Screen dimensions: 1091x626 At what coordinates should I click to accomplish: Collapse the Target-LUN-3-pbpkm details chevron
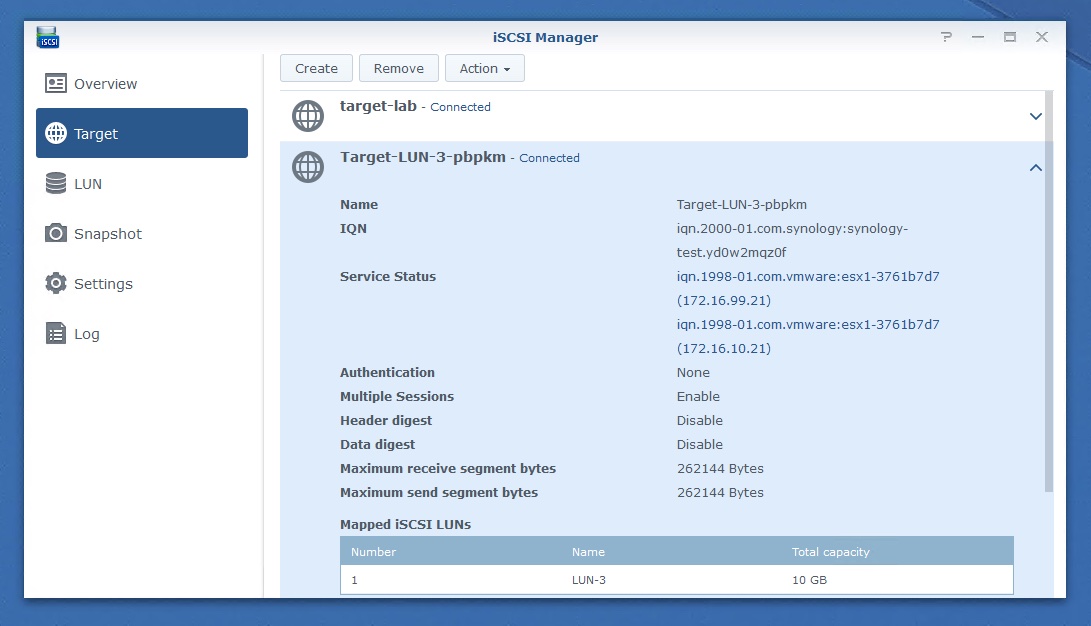(1035, 168)
